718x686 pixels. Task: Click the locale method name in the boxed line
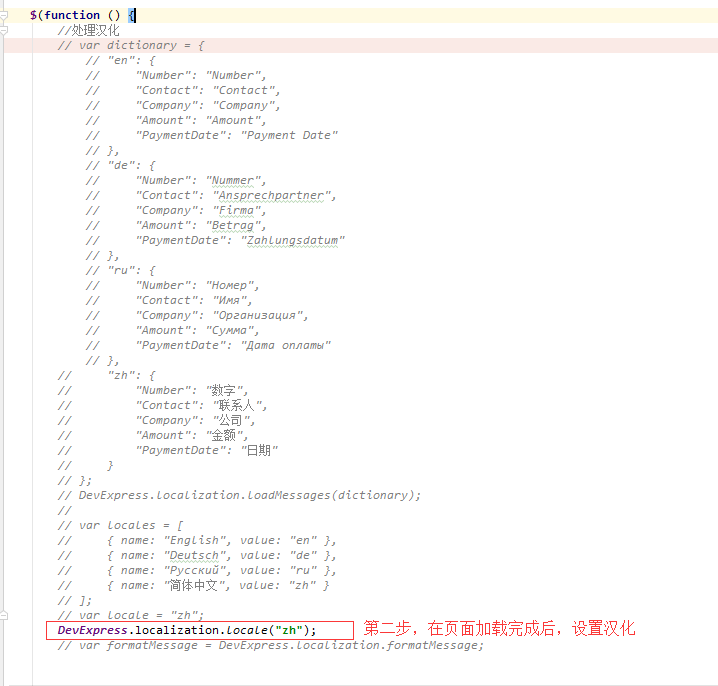pos(246,630)
